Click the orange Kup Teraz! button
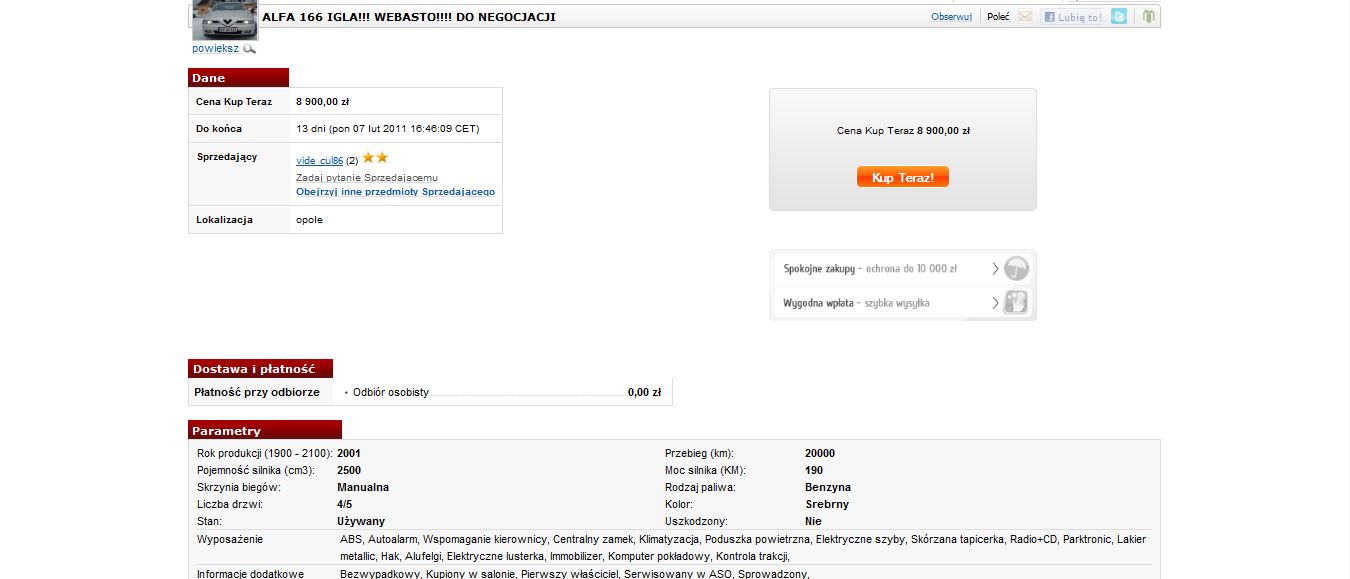The height and width of the screenshot is (579, 1350). [x=902, y=177]
